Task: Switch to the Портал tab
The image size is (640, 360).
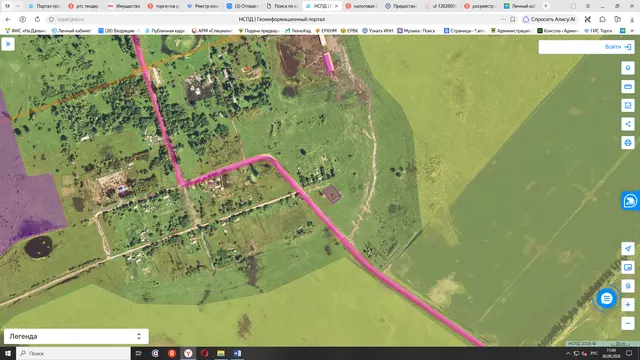Action: 44,6
